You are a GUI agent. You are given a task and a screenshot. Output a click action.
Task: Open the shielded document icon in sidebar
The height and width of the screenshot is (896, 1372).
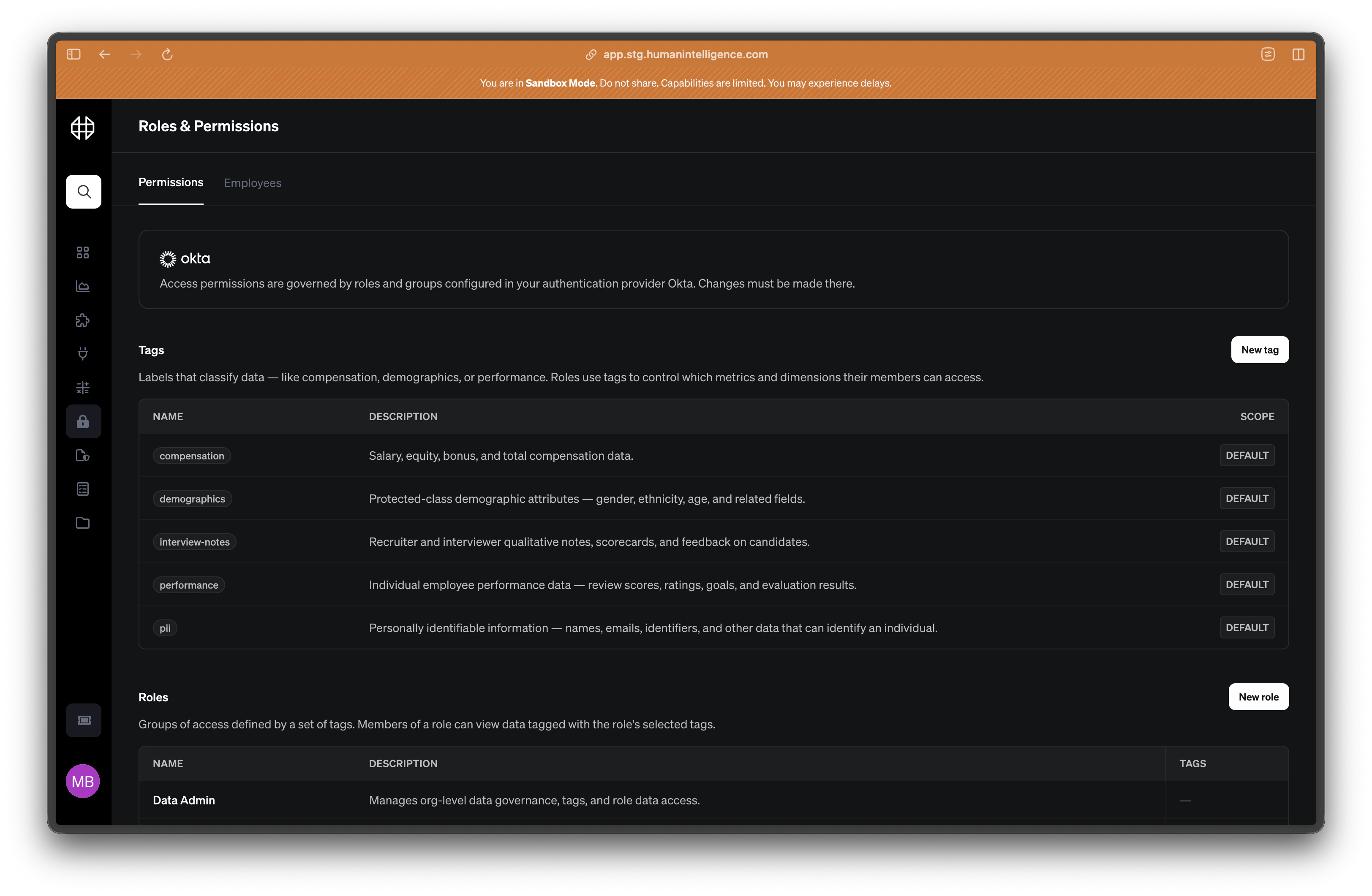tap(83, 455)
